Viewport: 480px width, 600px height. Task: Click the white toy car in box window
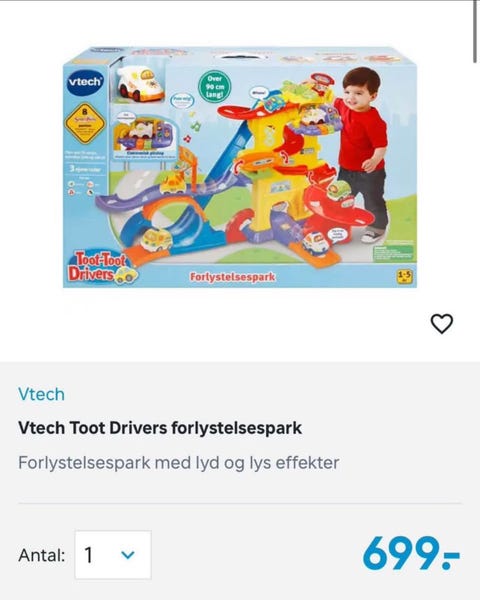tap(140, 85)
